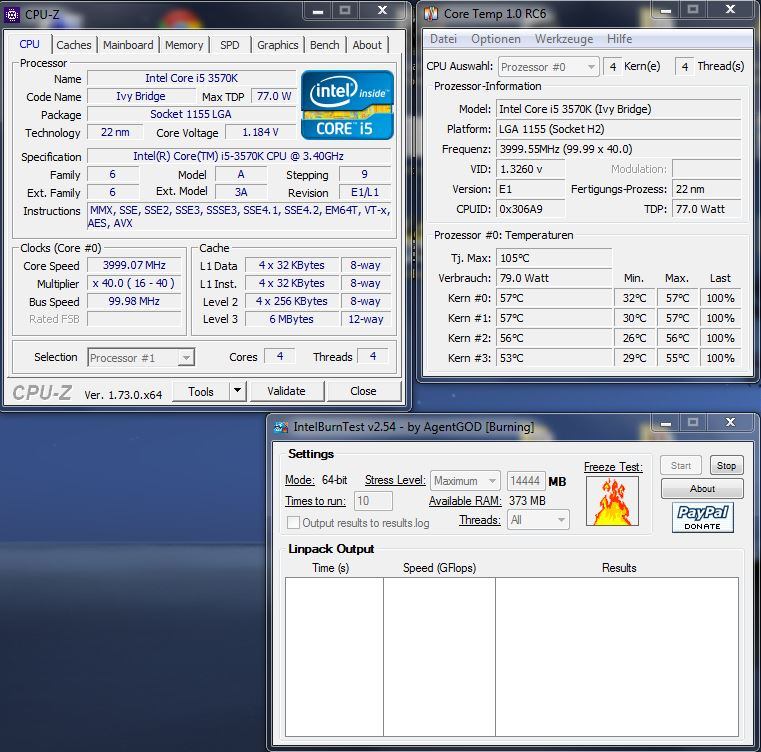Image resolution: width=761 pixels, height=752 pixels.
Task: Open the Hilfe menu
Action: (x=619, y=39)
